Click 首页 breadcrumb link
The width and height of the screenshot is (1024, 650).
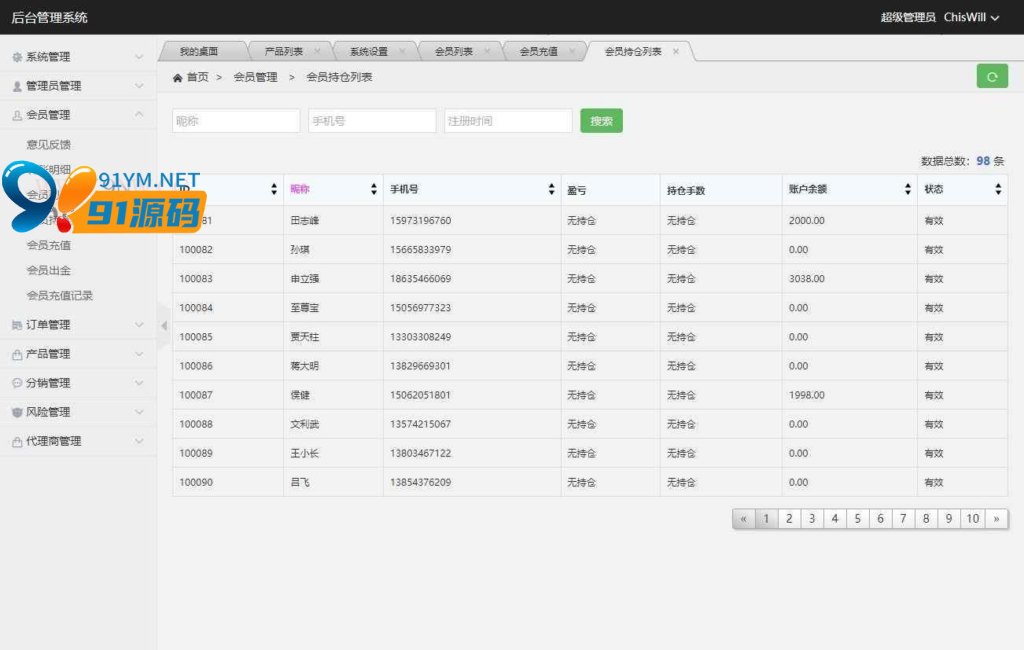197,77
